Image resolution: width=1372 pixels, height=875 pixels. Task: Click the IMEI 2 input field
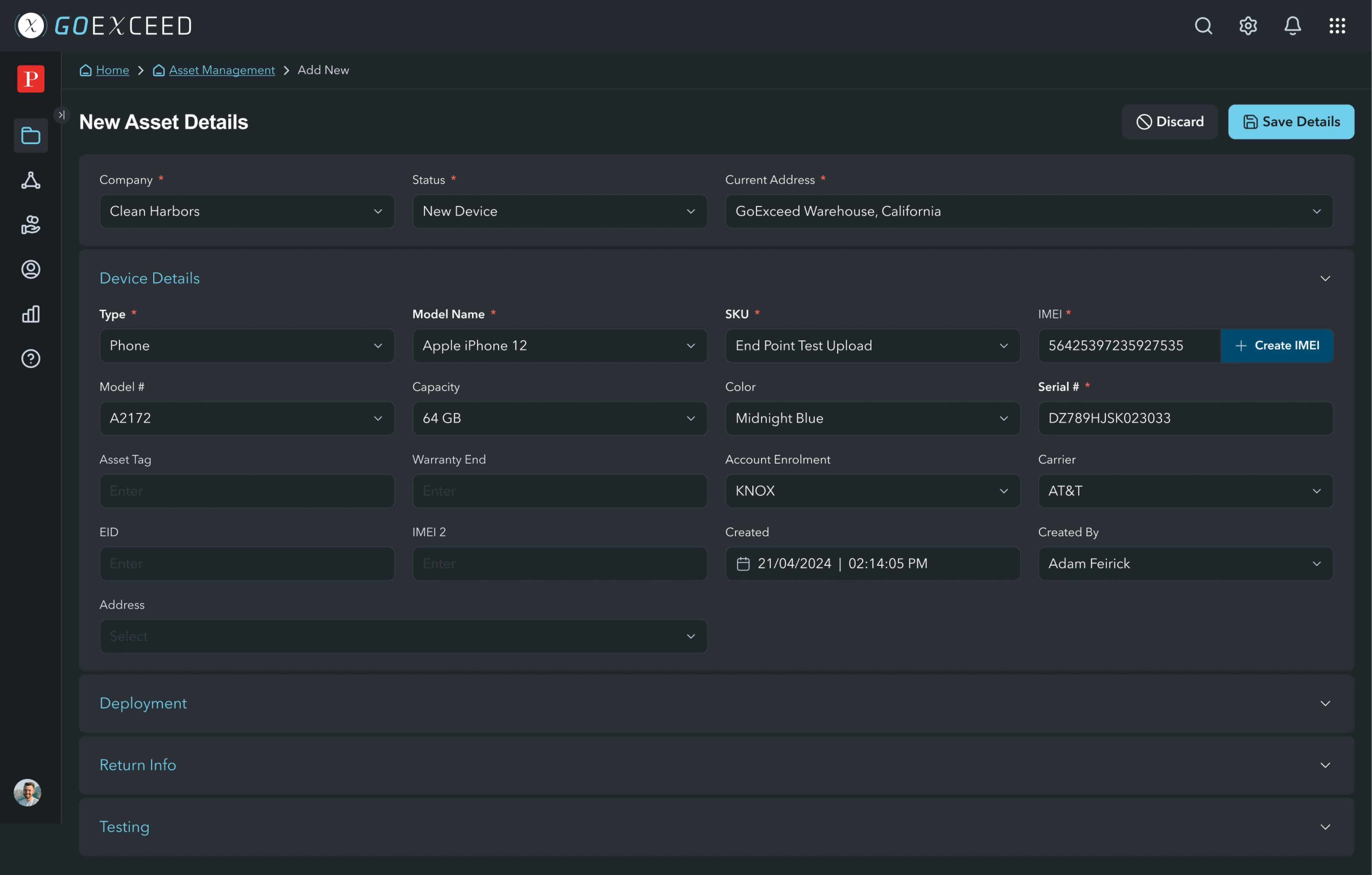pyautogui.click(x=560, y=564)
